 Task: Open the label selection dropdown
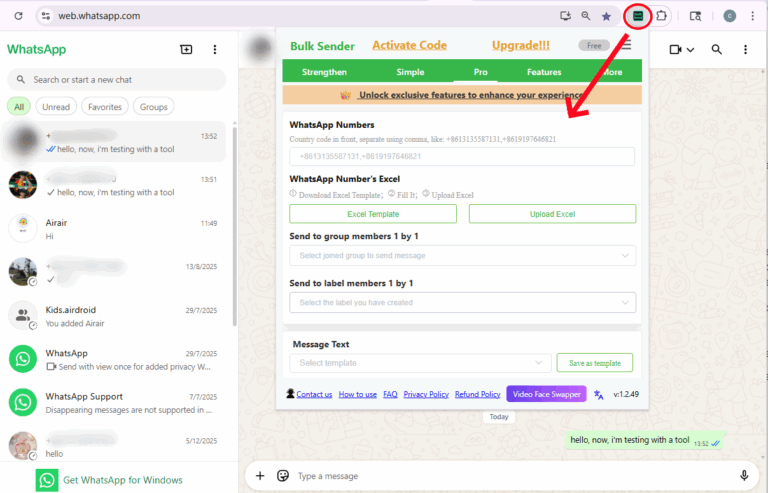(x=462, y=303)
